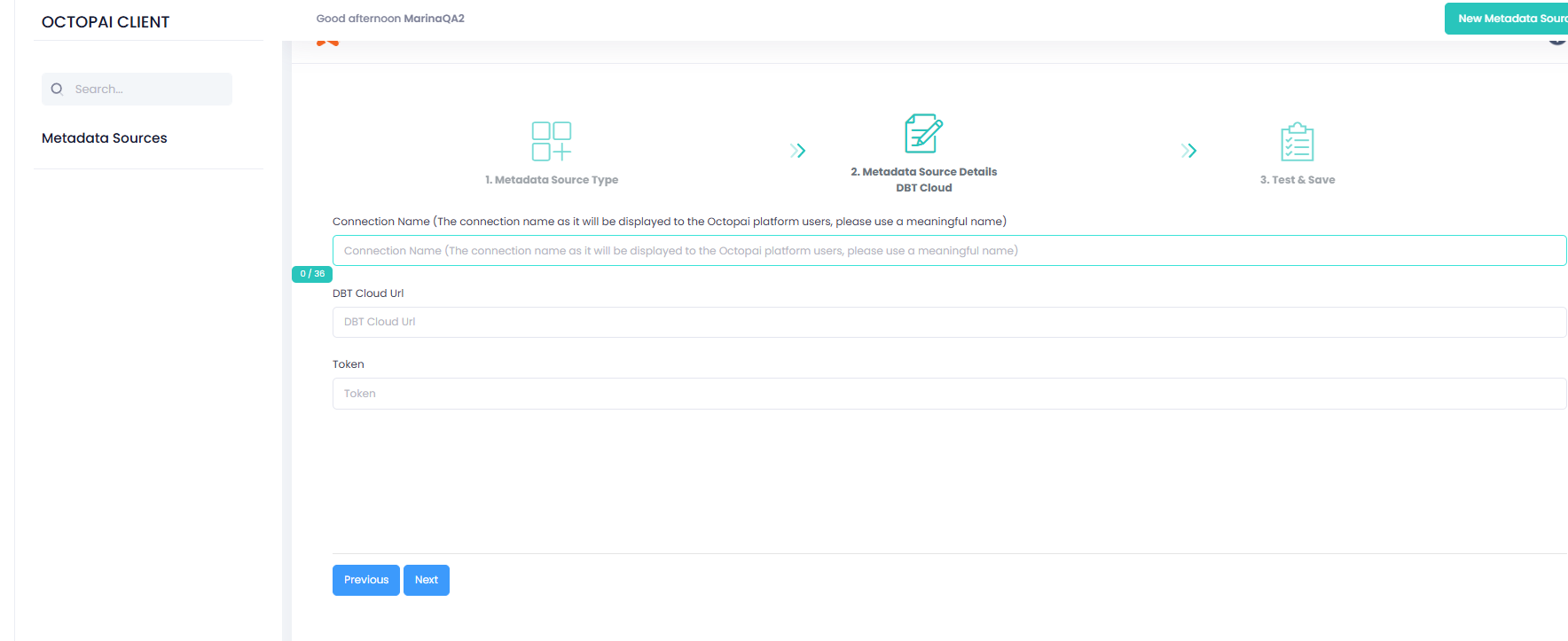Click the Metadata Source Details edit icon

923,133
